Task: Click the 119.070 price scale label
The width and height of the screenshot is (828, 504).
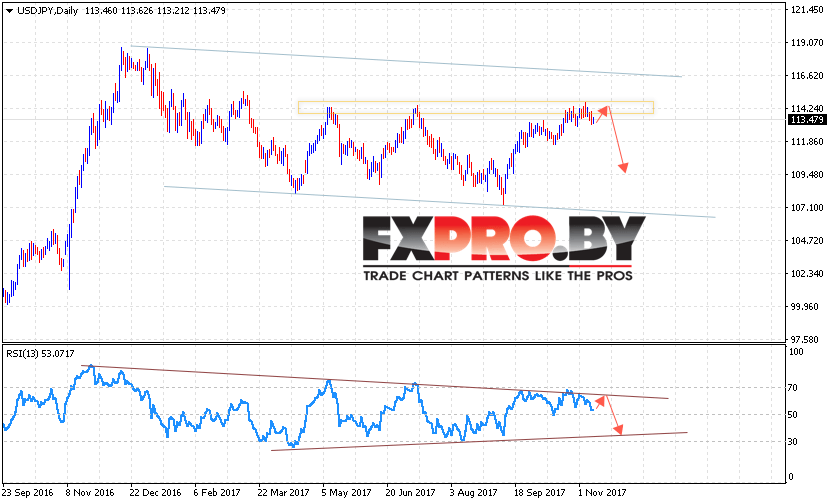Action: [807, 43]
